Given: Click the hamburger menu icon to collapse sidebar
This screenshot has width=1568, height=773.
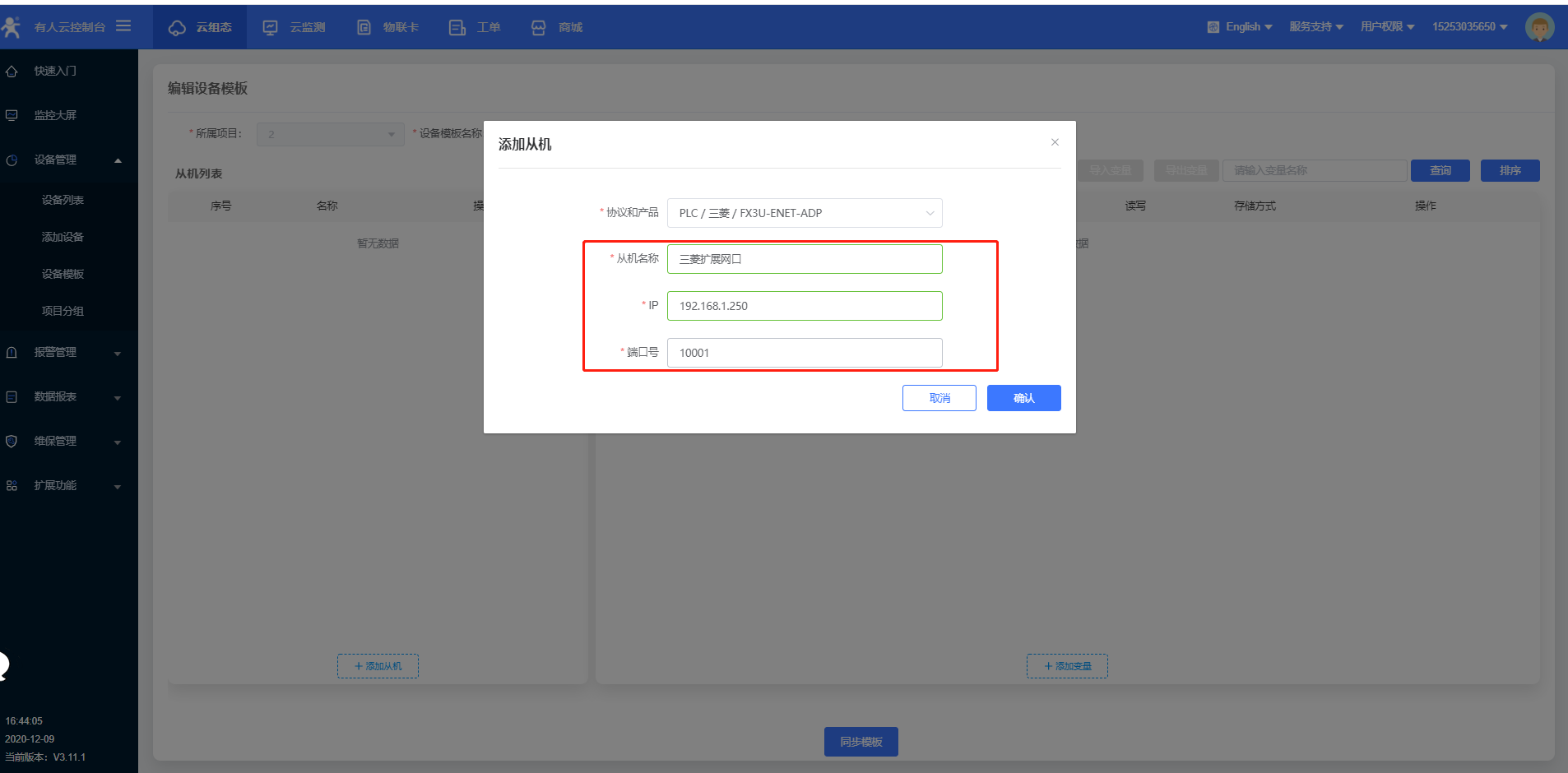Looking at the screenshot, I should point(123,26).
